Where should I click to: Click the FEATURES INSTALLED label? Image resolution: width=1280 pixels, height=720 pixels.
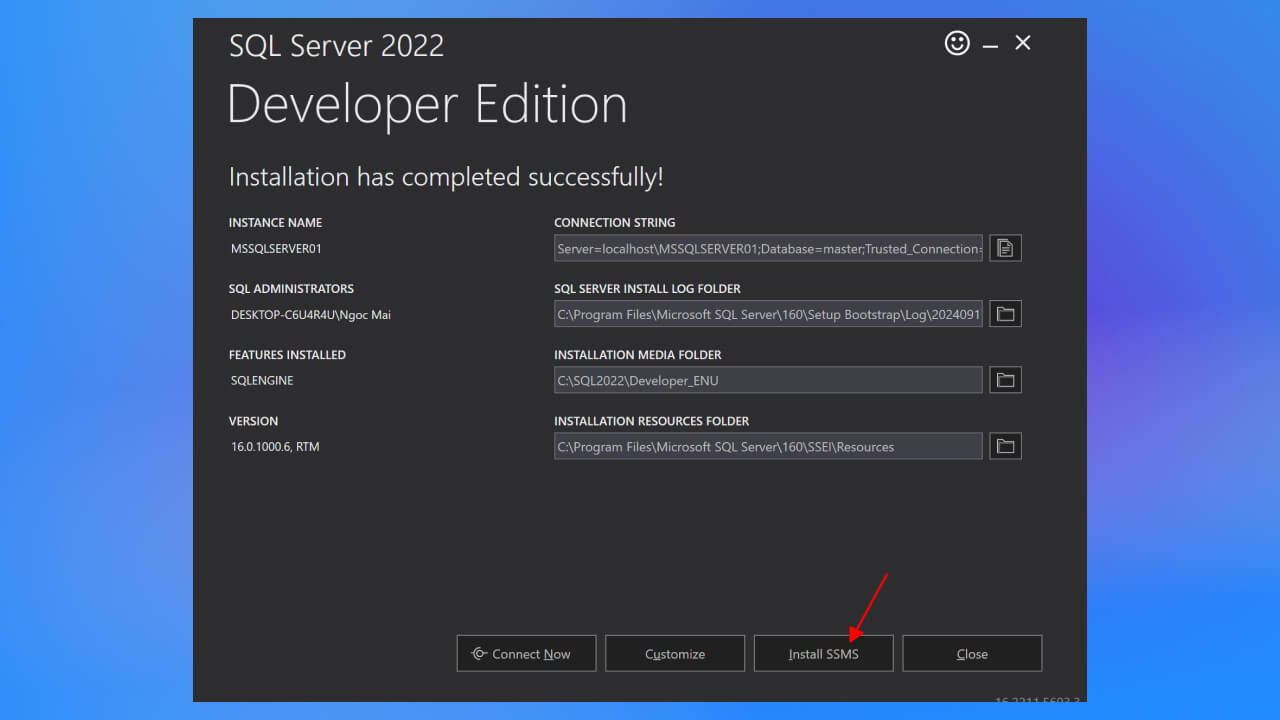287,355
